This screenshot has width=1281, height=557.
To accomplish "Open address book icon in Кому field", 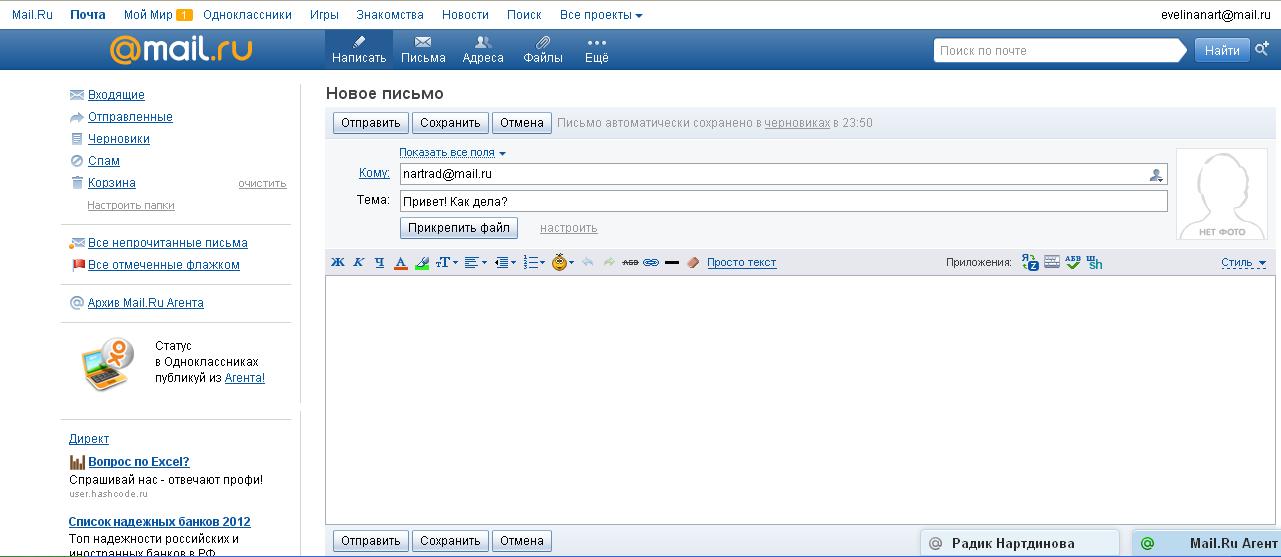I will (x=1157, y=174).
